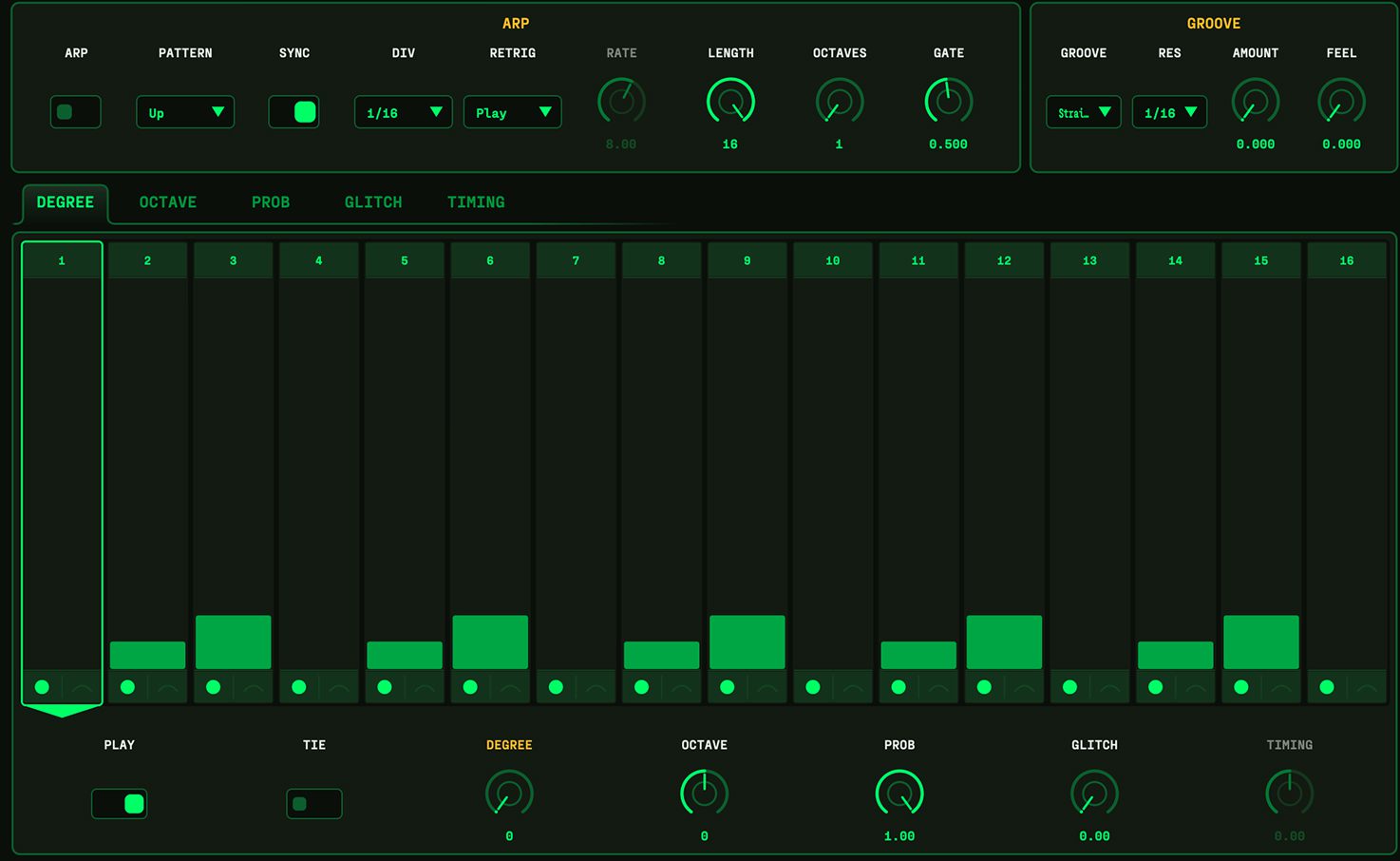Image resolution: width=1400 pixels, height=861 pixels.
Task: Expand the GROOVE type dropdown
Action: click(x=1084, y=112)
